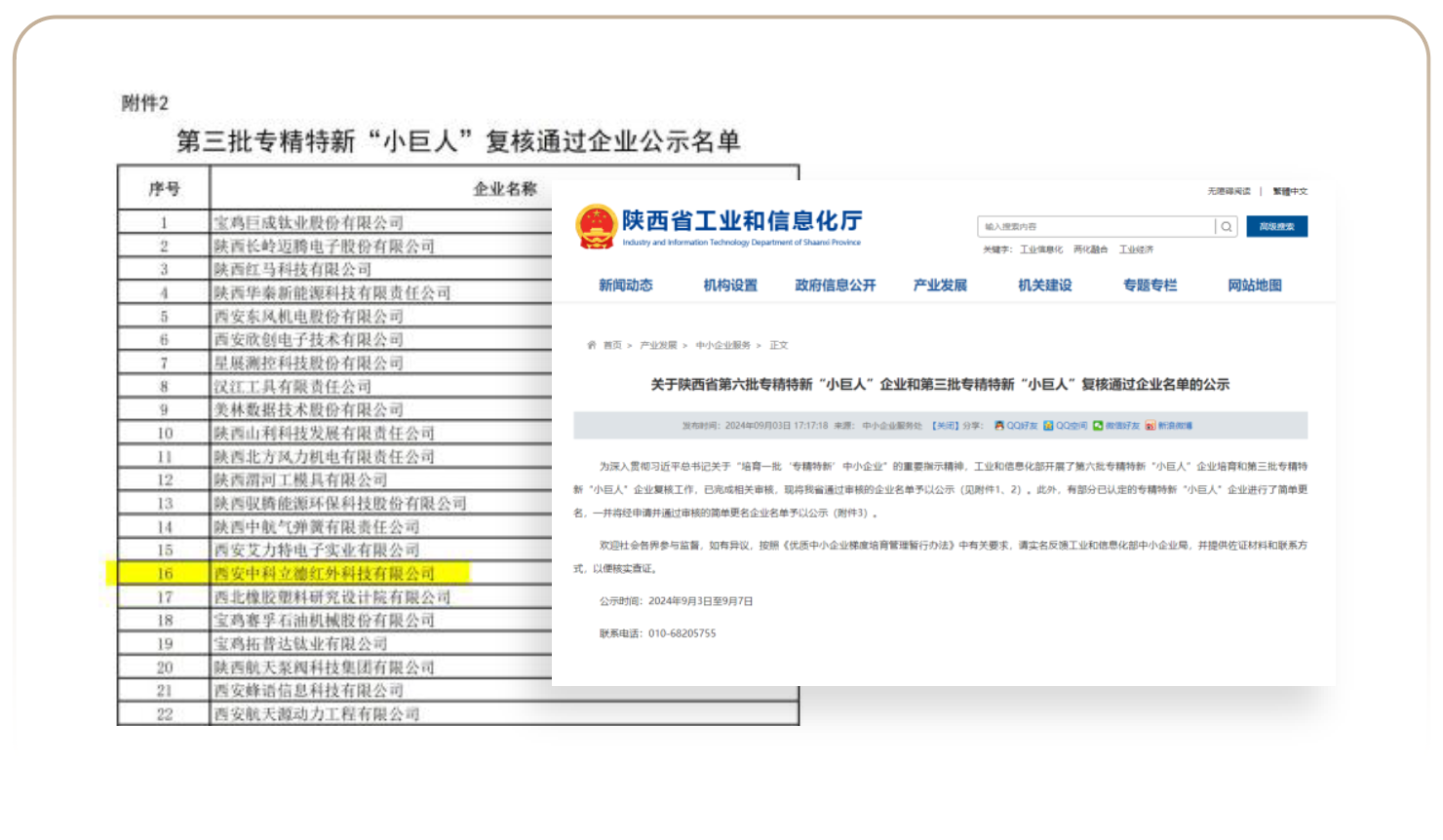Select row 西安欣创电子技术有限公司

tap(308, 339)
